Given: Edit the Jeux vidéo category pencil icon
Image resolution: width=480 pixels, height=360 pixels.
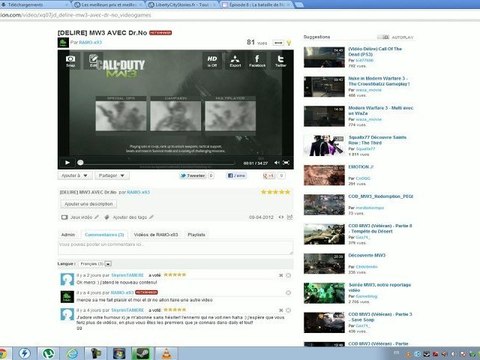Looking at the screenshot, I should click(x=97, y=217).
